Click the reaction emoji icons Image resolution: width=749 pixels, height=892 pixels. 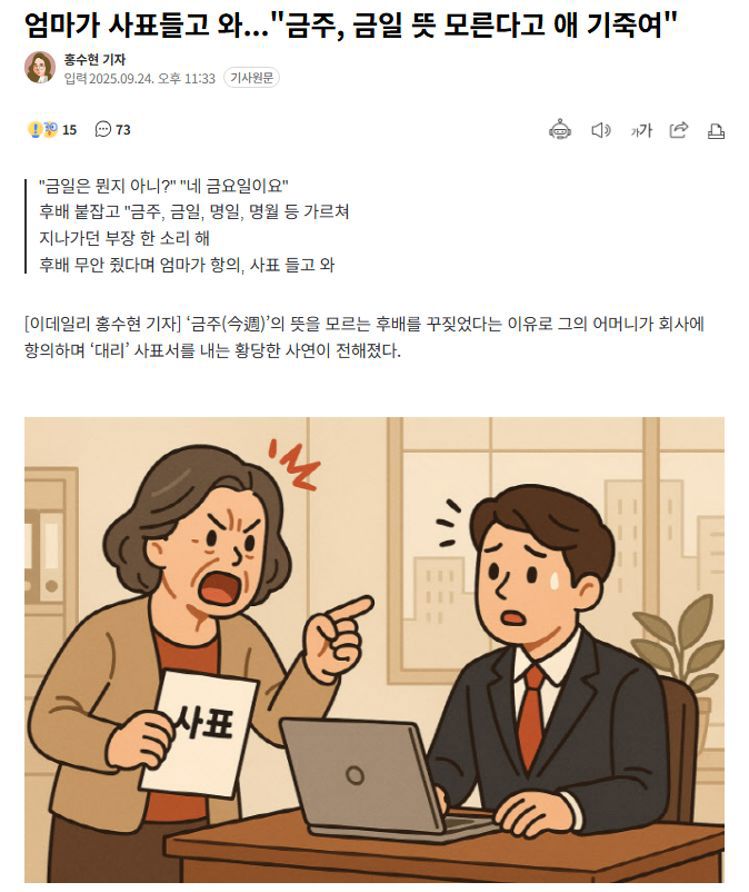coord(43,130)
